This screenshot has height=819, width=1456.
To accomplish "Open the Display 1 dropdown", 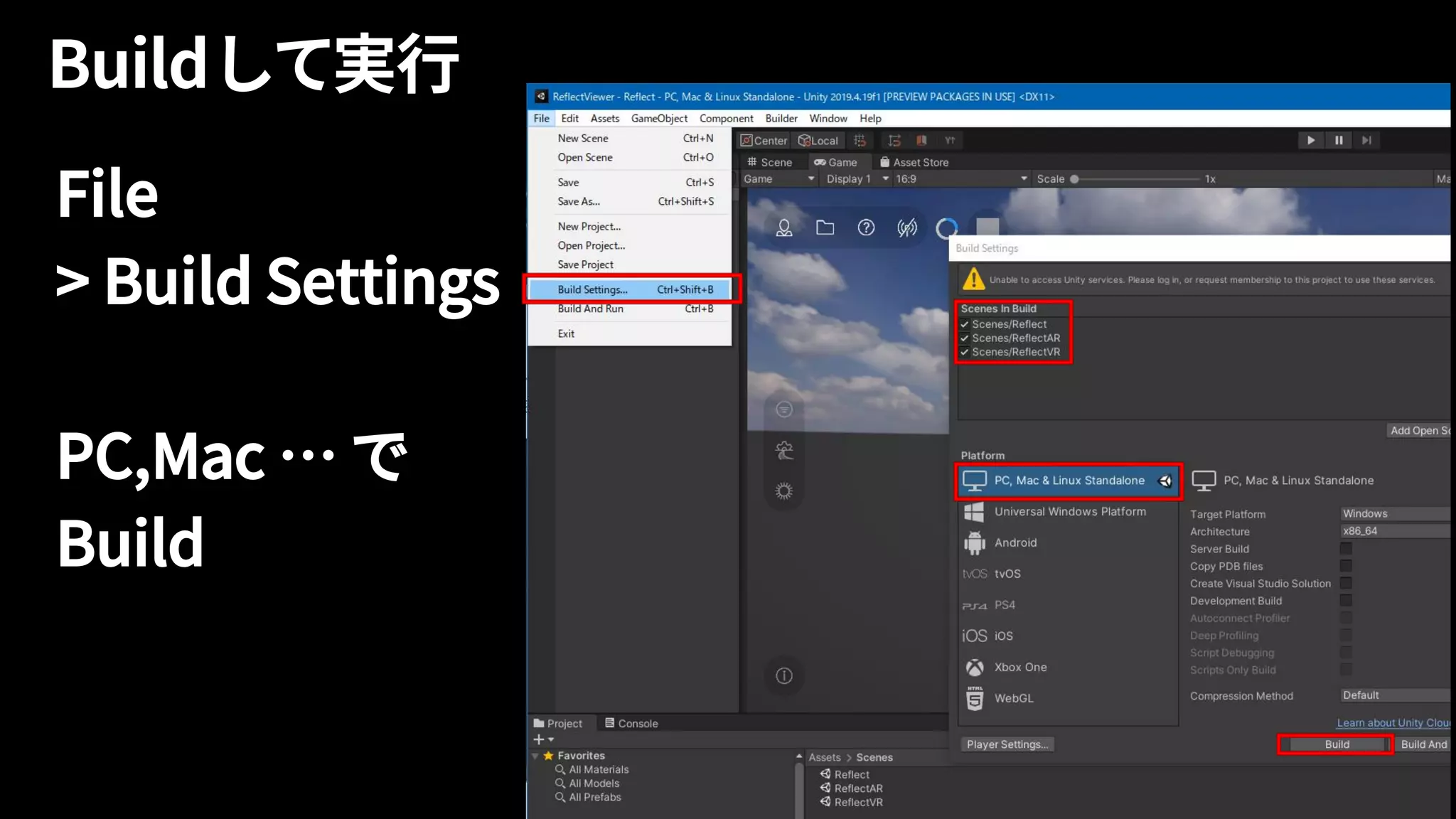I will tap(857, 179).
